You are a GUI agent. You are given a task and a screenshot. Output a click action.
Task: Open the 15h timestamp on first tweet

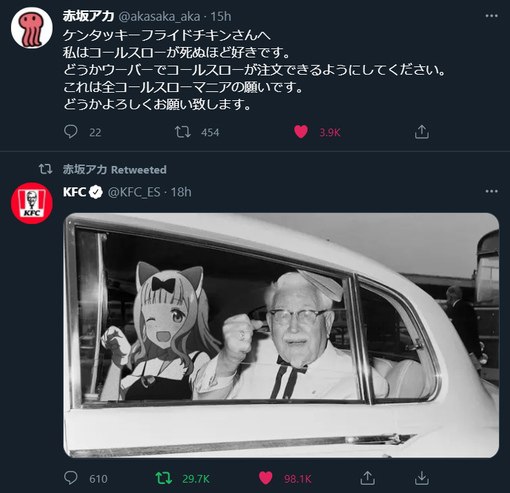[221, 16]
